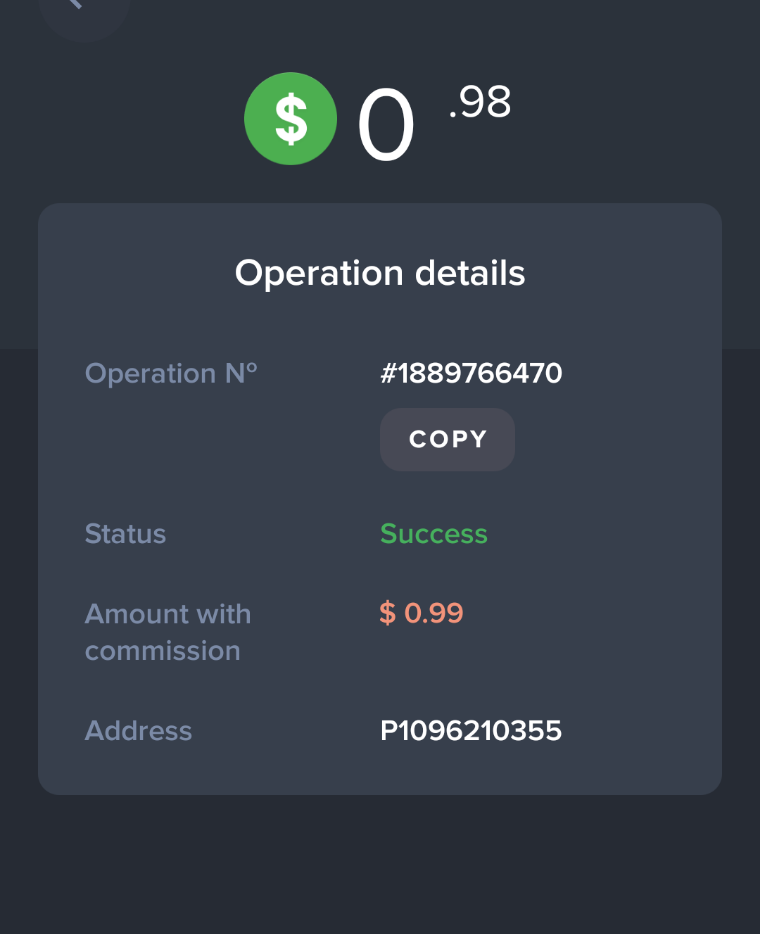Click the white dollar symbol inside the green circle
The width and height of the screenshot is (760, 934).
click(x=291, y=119)
